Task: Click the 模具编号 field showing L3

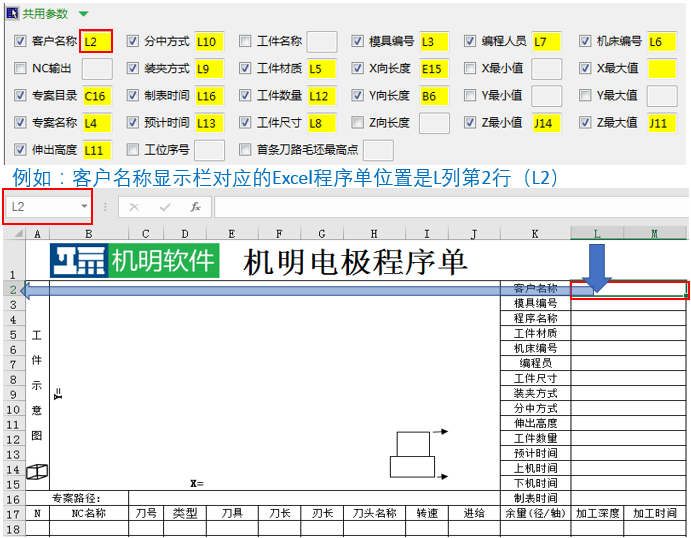Action: coord(434,41)
